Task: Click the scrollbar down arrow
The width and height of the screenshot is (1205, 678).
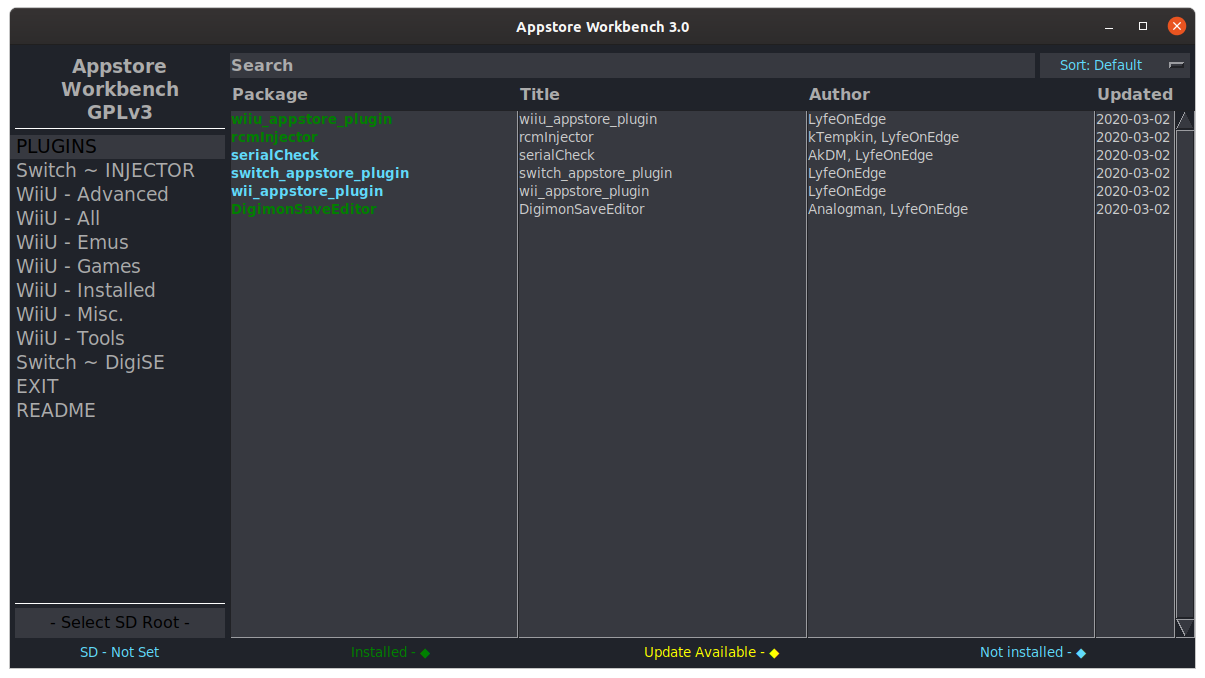Action: pyautogui.click(x=1185, y=628)
